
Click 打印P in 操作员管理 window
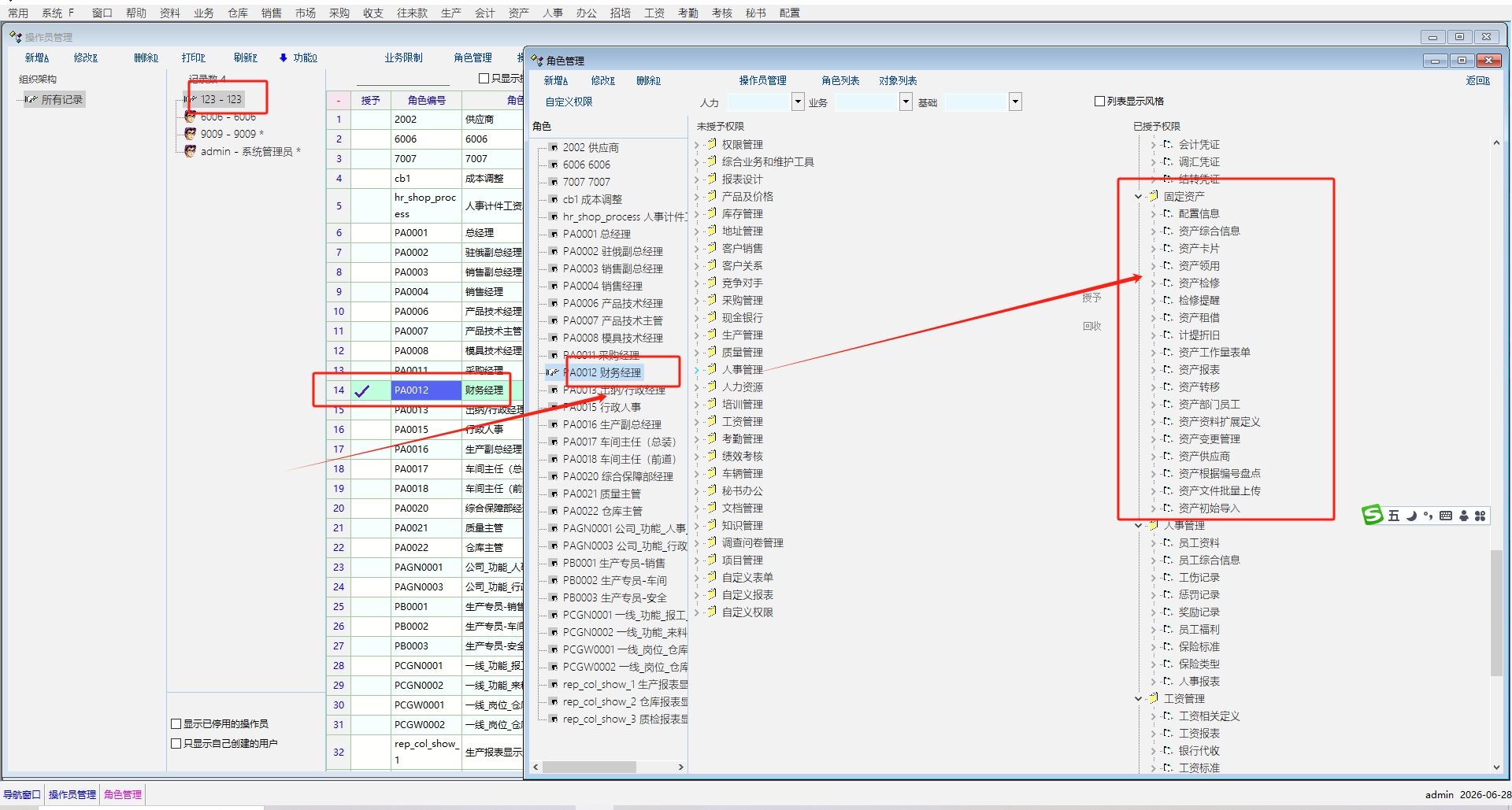tap(193, 57)
